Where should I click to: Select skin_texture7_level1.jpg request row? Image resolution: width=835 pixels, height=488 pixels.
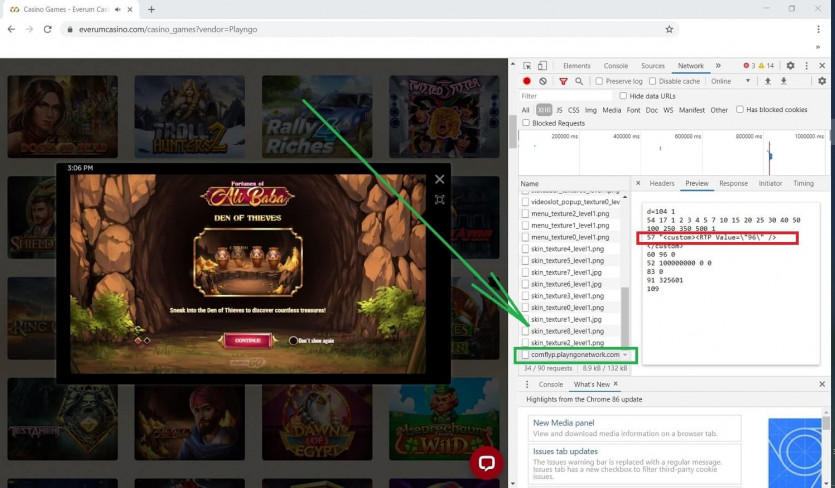click(x=570, y=272)
